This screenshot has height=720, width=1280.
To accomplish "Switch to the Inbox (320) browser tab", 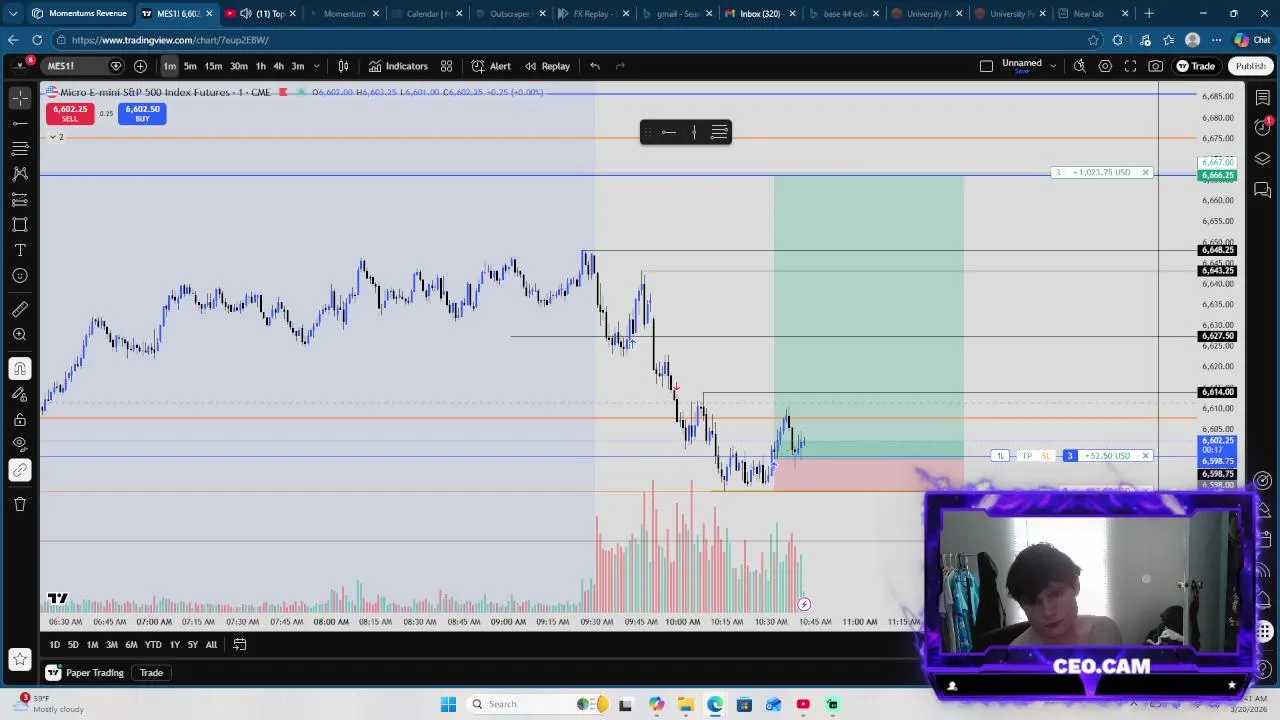I will point(760,14).
